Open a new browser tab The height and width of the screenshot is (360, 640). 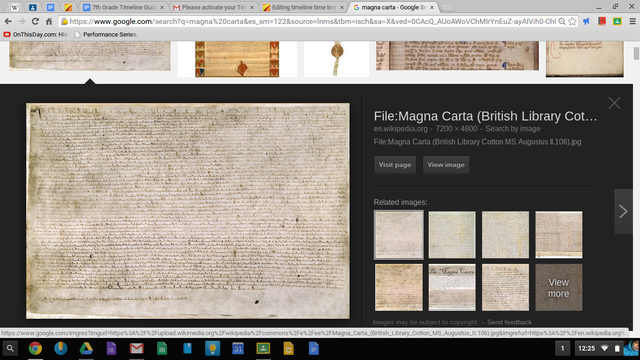pos(447,7)
